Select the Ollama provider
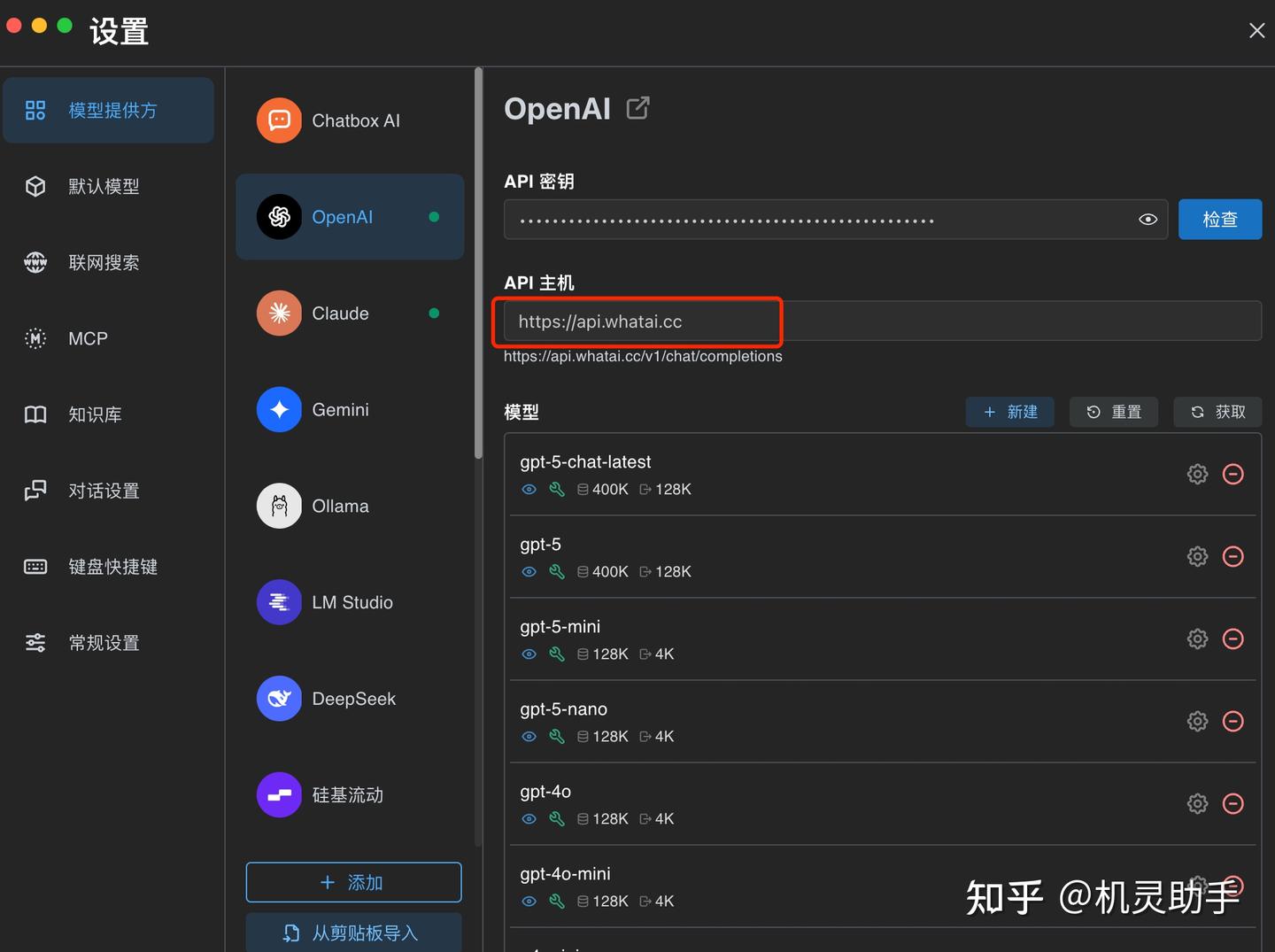The width and height of the screenshot is (1275, 952). pyautogui.click(x=339, y=506)
